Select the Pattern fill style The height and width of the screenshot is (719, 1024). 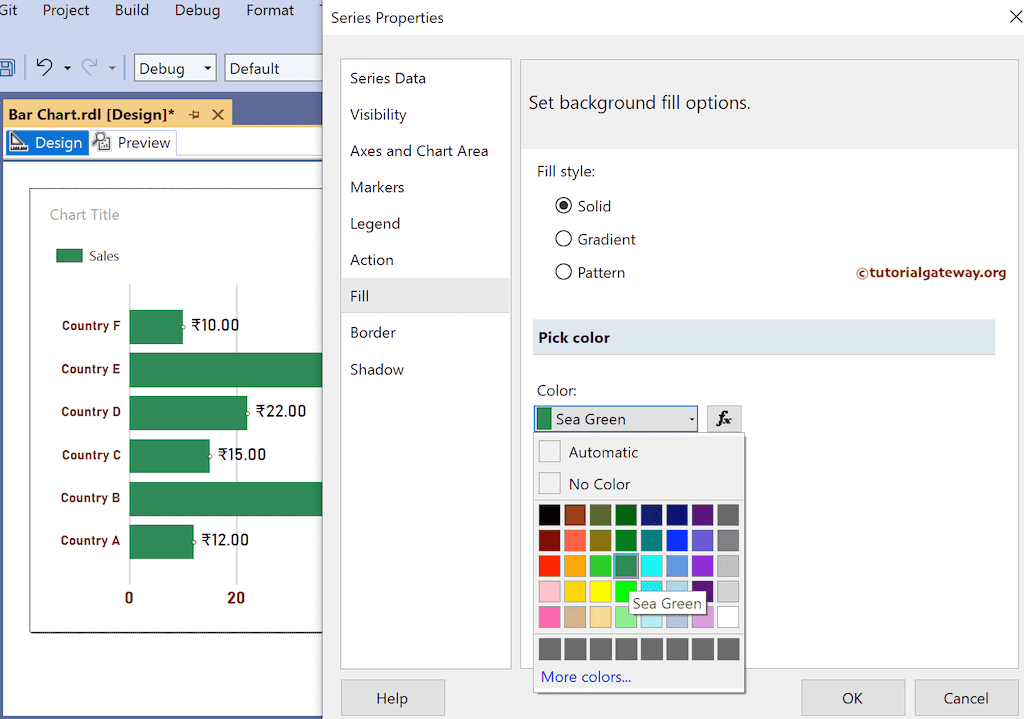pyautogui.click(x=566, y=272)
